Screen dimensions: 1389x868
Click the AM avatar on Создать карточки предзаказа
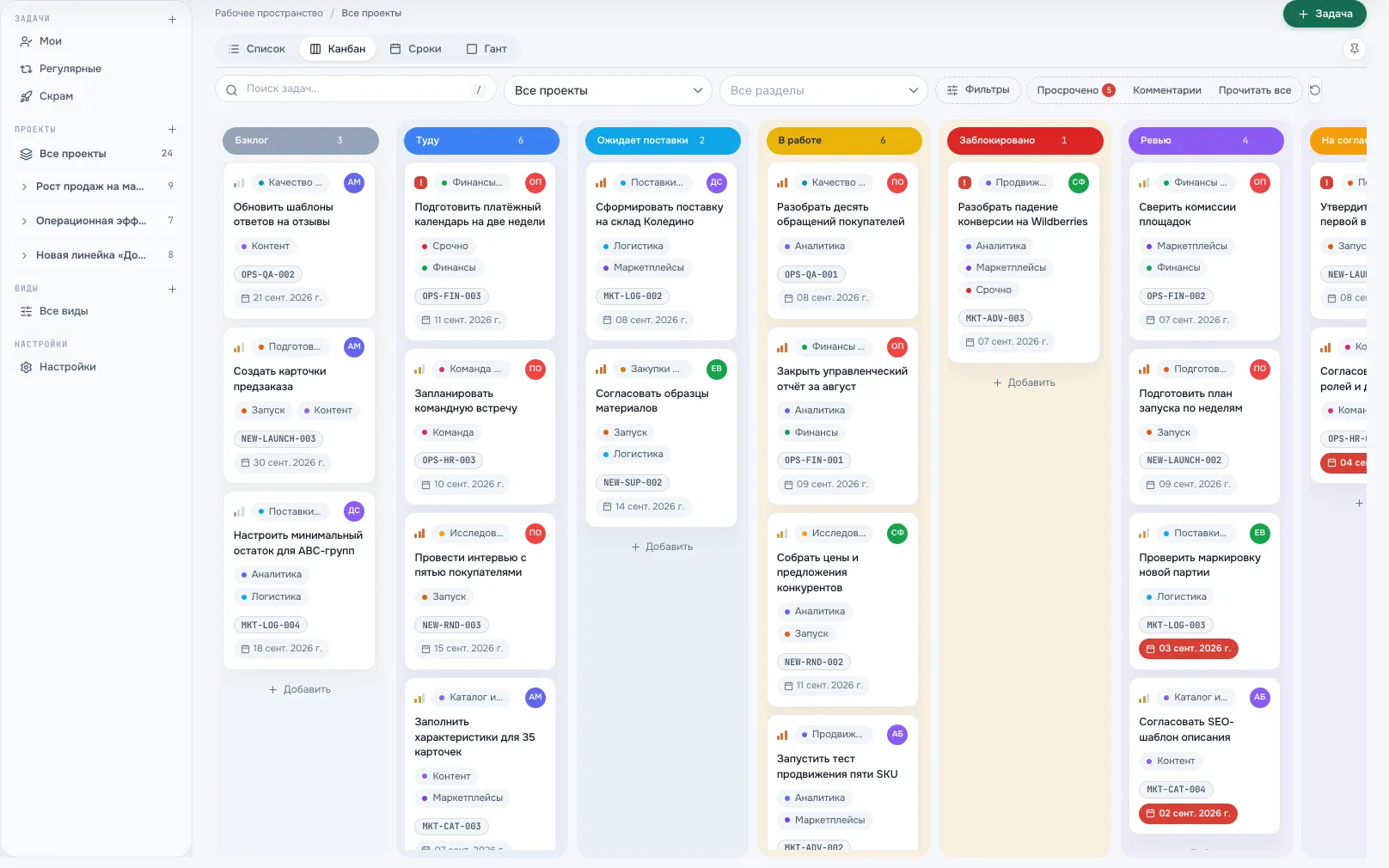[x=354, y=347]
